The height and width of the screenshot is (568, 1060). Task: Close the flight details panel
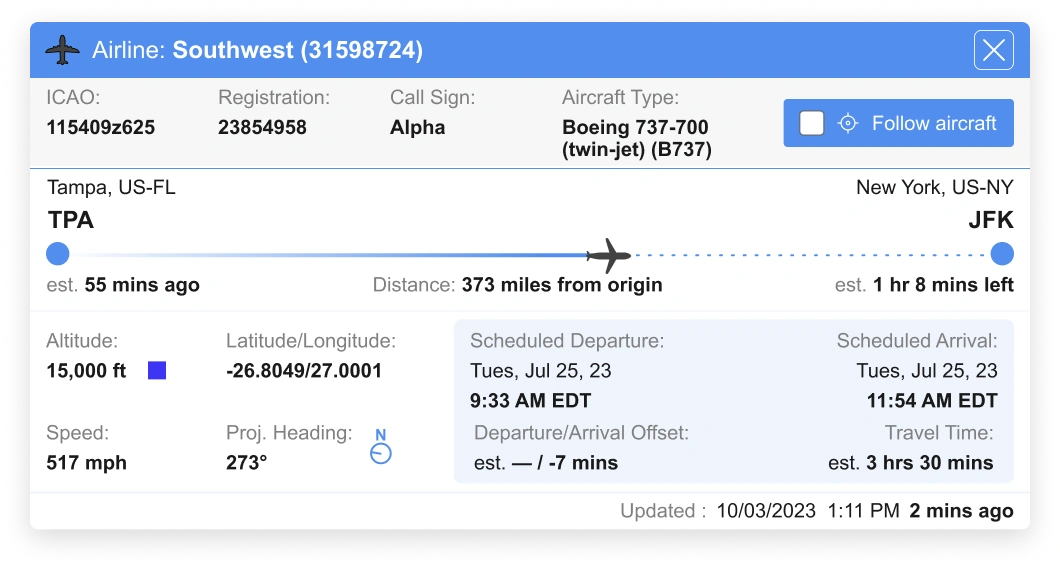[993, 50]
